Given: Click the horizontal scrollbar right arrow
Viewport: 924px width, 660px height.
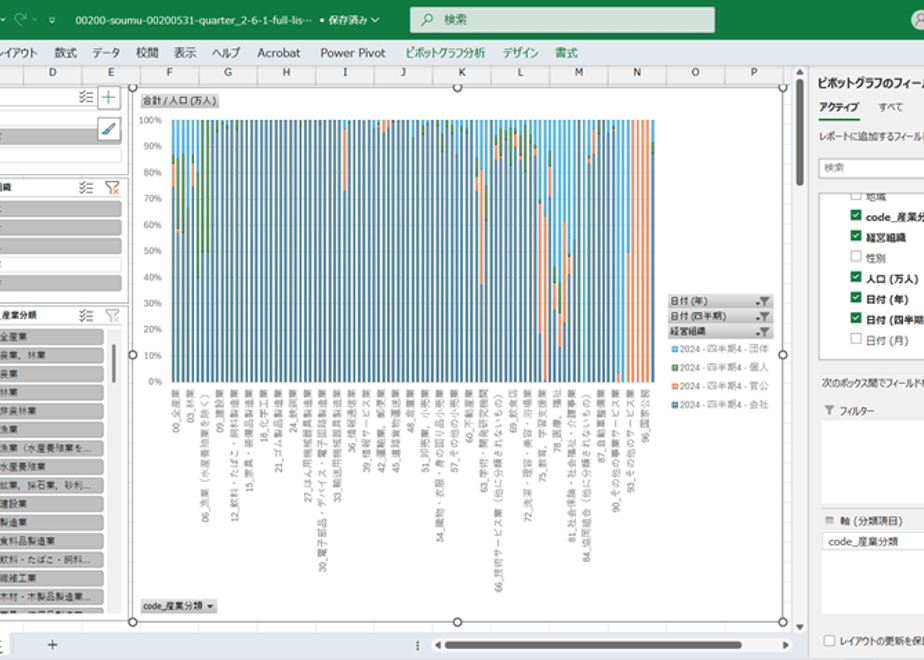Looking at the screenshot, I should point(786,645).
